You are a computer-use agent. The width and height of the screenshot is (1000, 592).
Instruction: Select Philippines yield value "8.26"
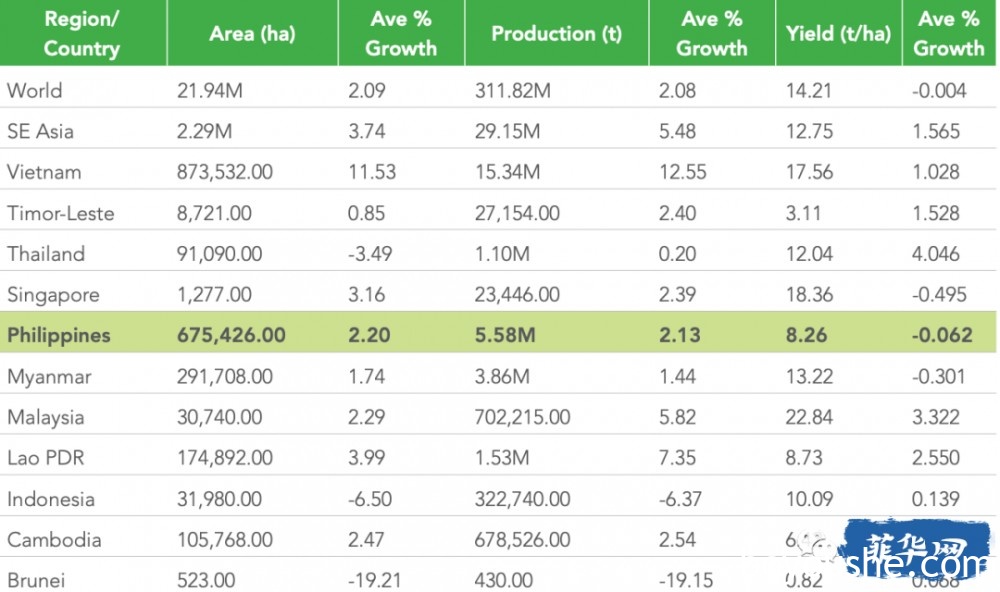tap(806, 336)
